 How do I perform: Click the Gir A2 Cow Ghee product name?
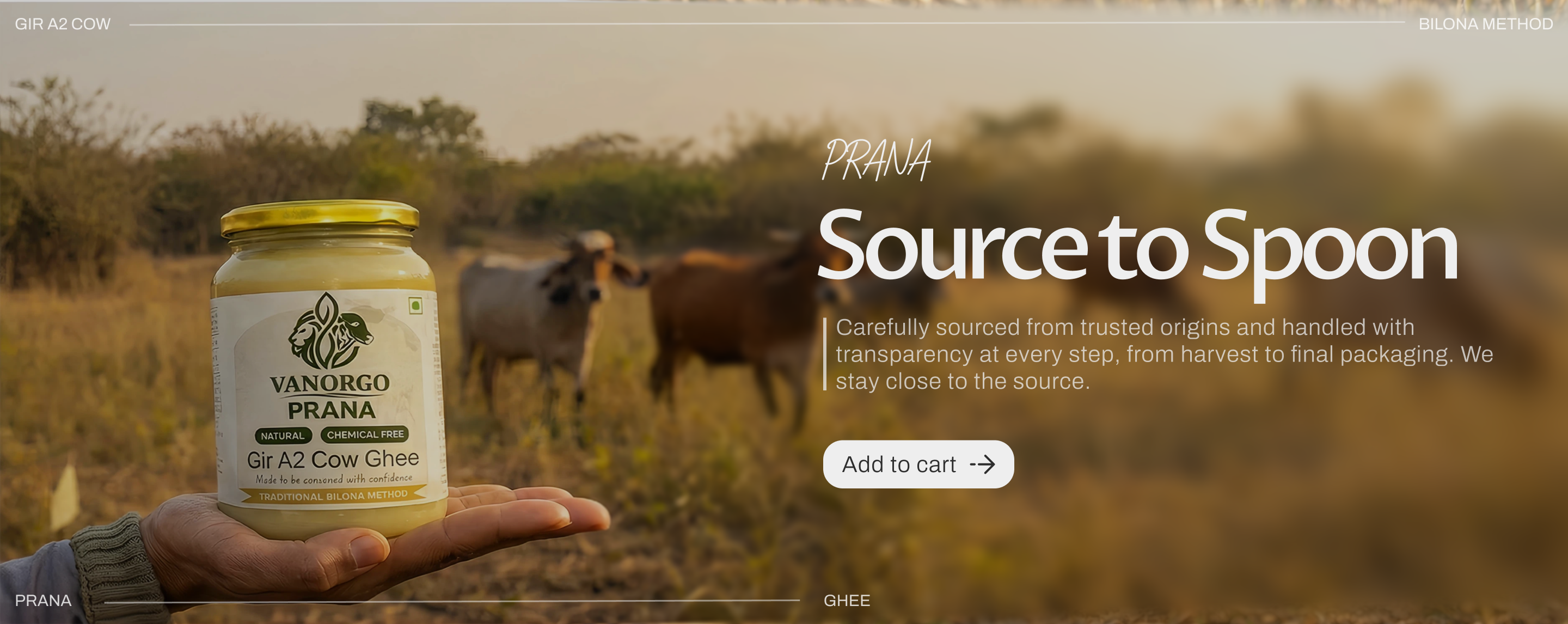(x=333, y=459)
